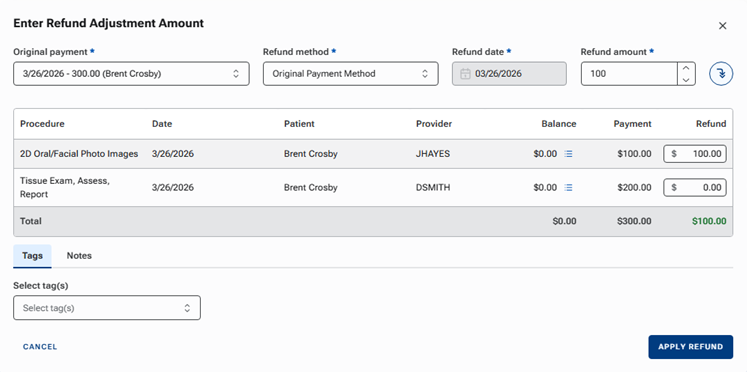The image size is (747, 372).
Task: Increase the refund amount with up arrow
Action: [686, 68]
